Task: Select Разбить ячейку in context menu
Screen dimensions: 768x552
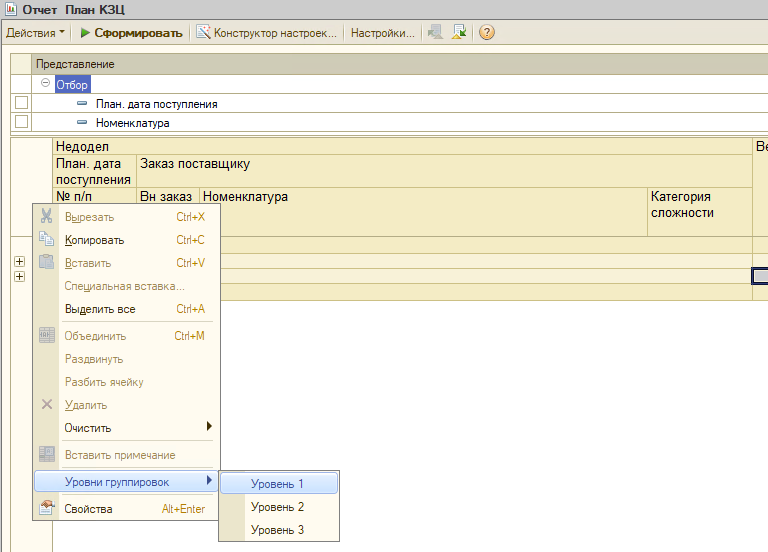Action: tap(126, 382)
